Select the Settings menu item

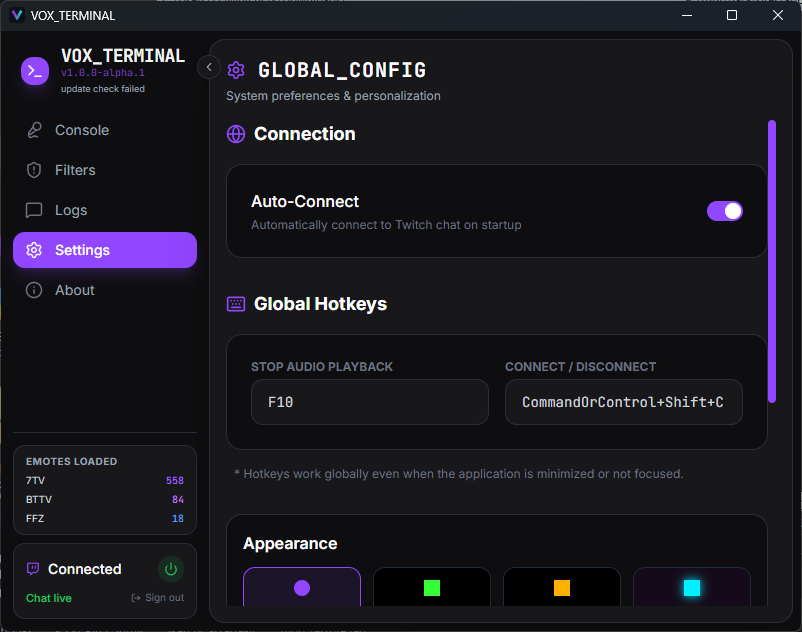[105, 250]
